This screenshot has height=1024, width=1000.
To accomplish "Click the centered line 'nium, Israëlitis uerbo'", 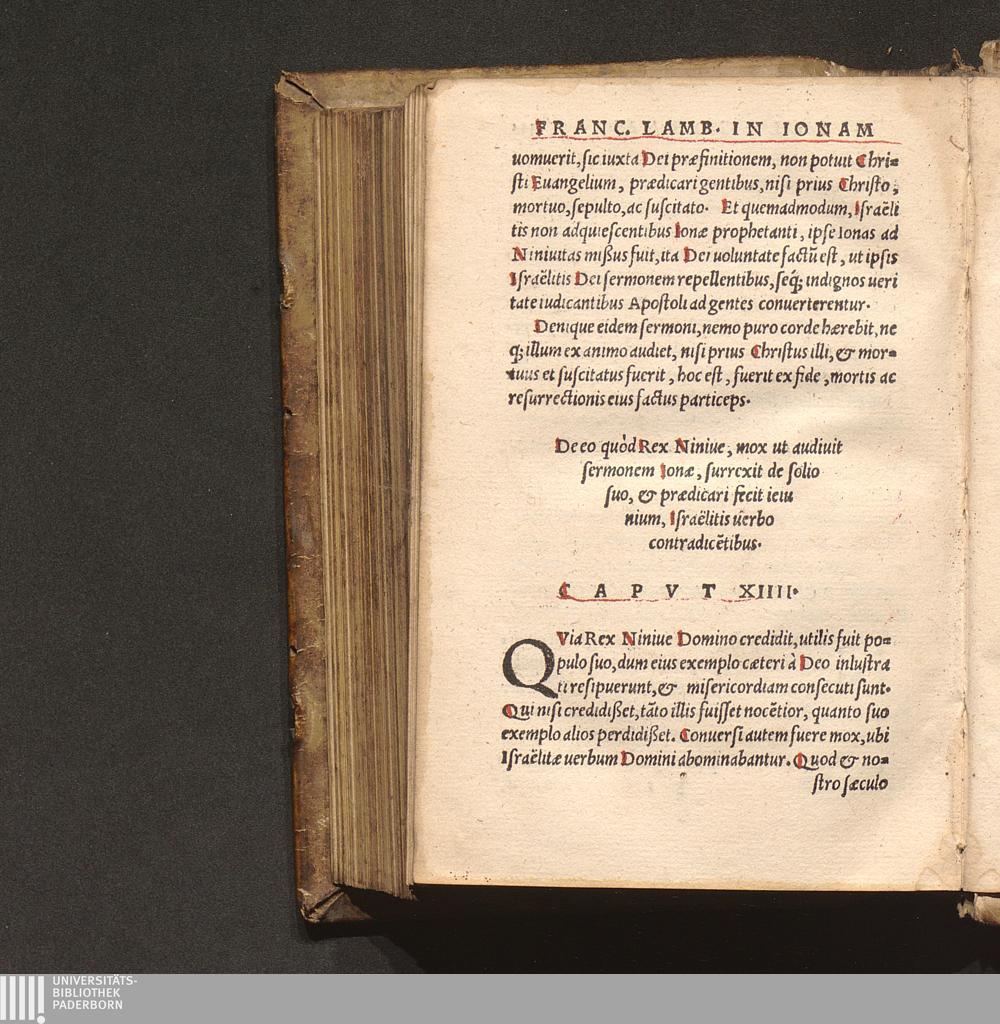I will click(x=699, y=520).
